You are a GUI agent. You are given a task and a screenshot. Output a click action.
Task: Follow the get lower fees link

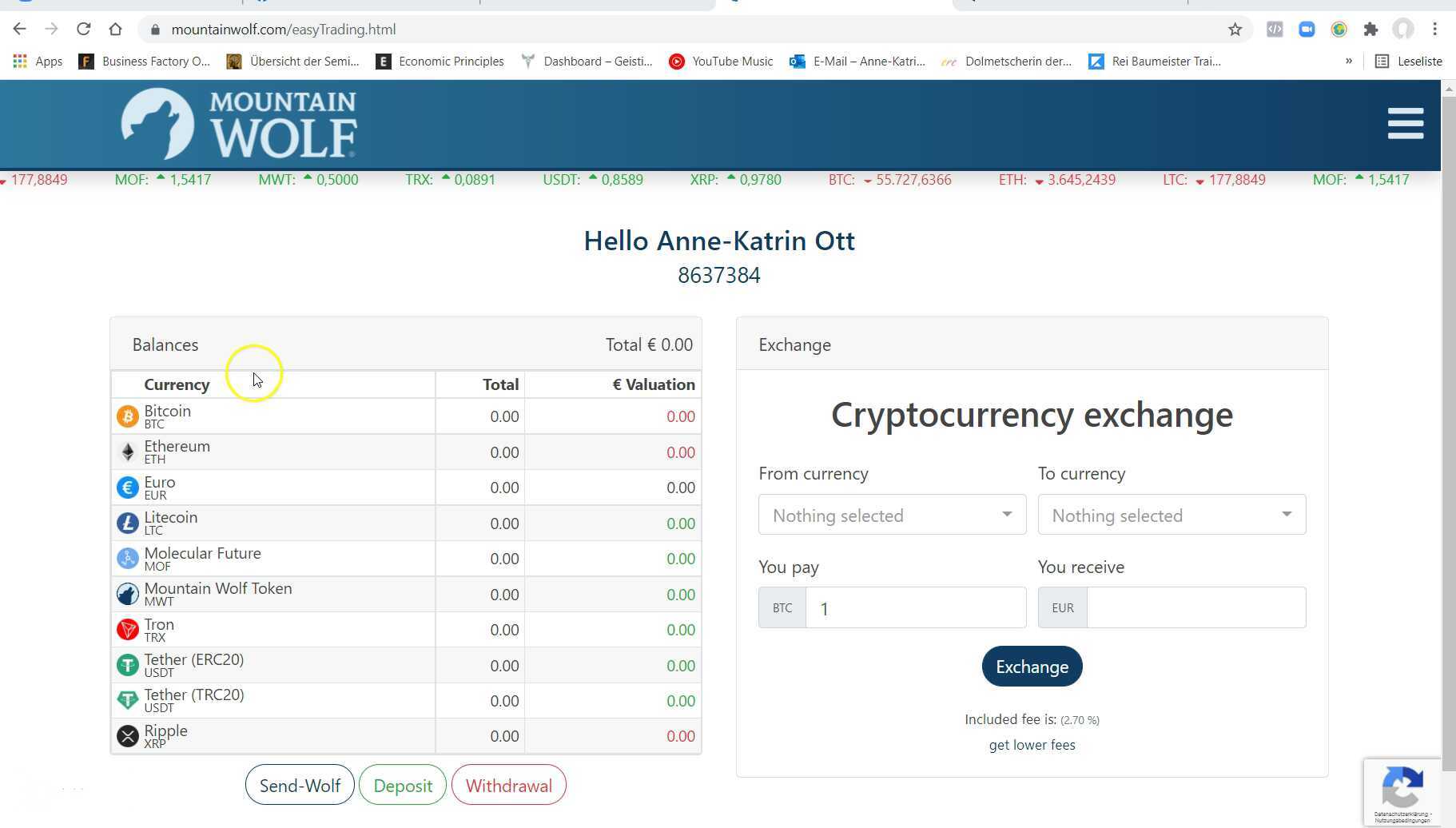[x=1032, y=745]
